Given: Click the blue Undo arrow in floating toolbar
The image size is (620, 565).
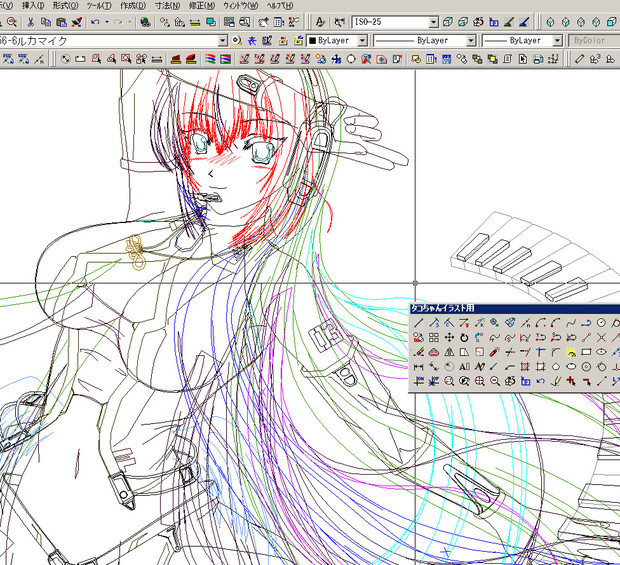Looking at the screenshot, I should pyautogui.click(x=540, y=381).
